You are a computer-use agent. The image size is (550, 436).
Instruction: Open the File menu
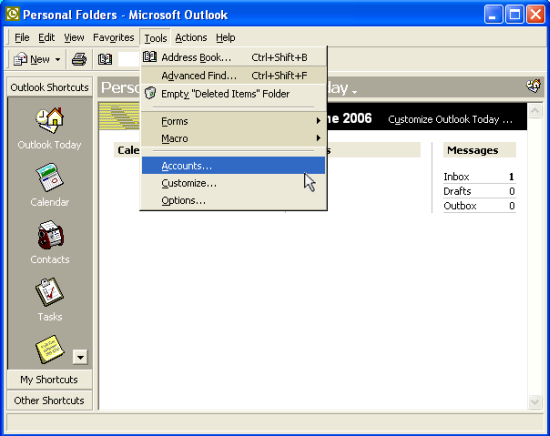(22, 38)
